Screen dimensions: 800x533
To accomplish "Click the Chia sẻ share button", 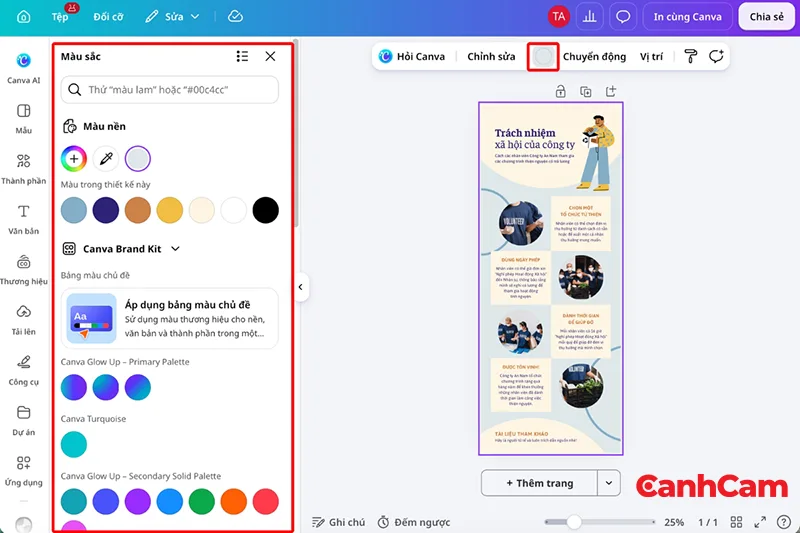I will [766, 17].
